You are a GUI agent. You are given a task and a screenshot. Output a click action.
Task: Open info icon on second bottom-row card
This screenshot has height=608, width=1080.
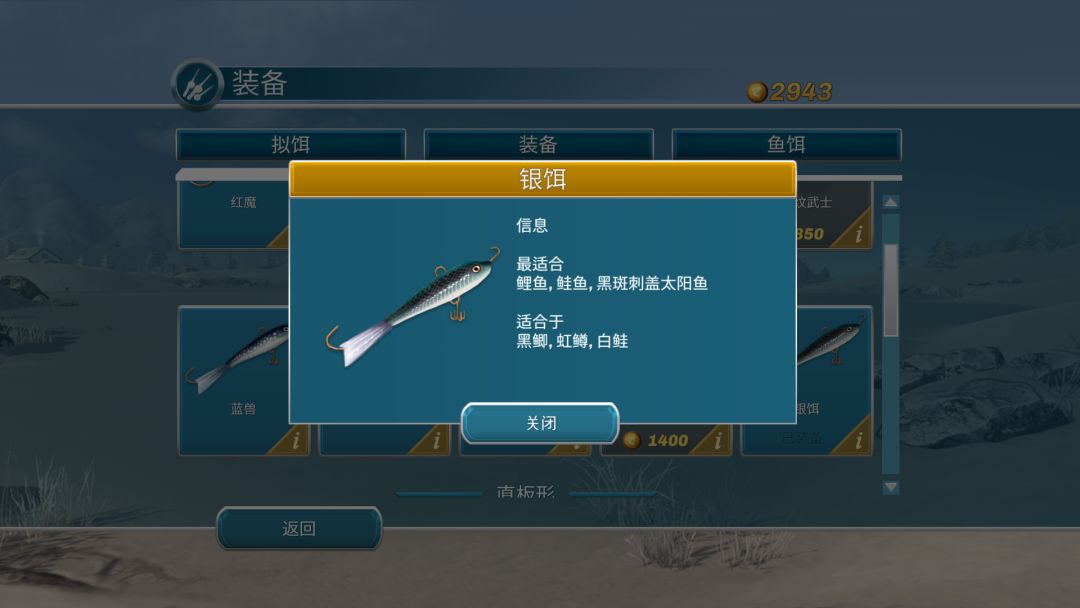437,440
